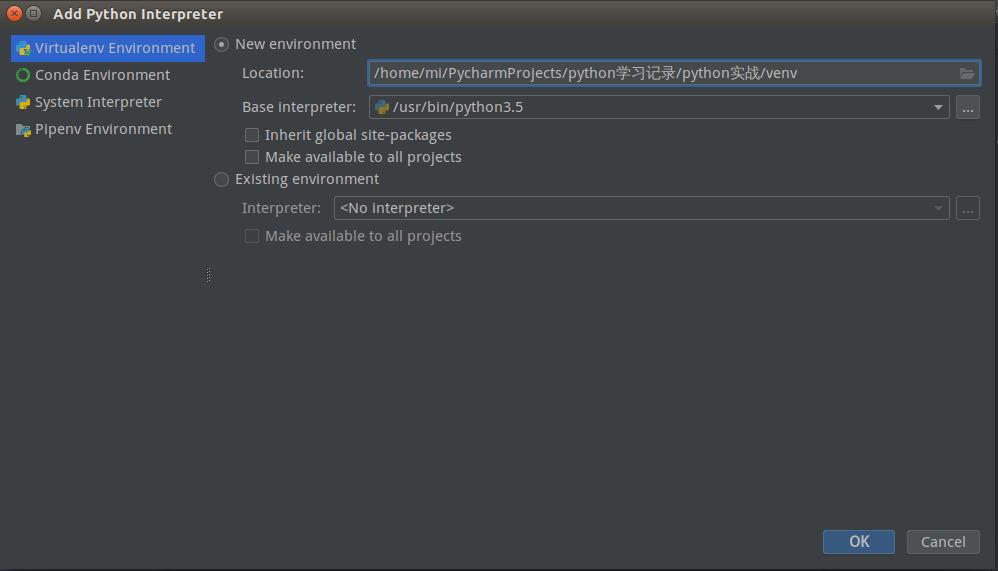
Task: Click the System Interpreter python icon
Action: [23, 102]
